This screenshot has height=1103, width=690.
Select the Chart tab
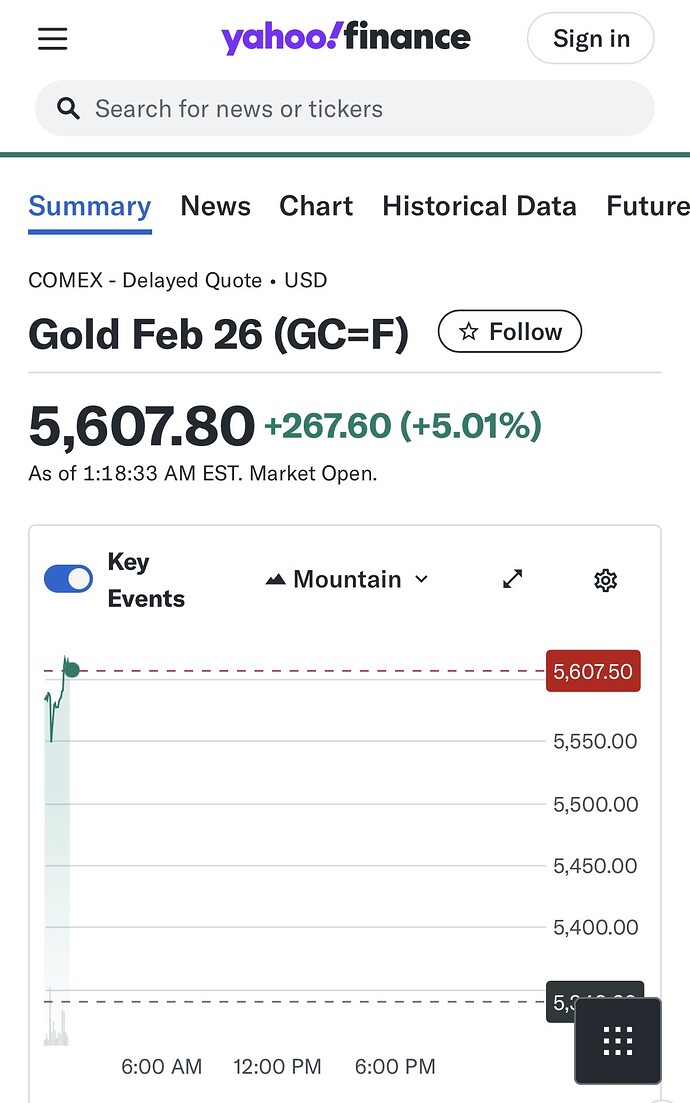[316, 206]
